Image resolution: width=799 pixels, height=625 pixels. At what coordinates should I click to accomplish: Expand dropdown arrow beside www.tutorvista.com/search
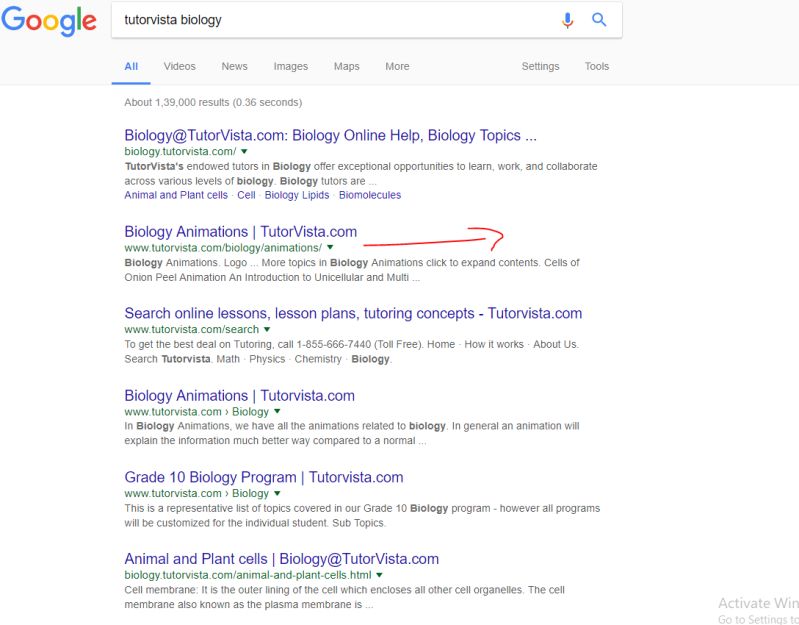[x=267, y=330]
